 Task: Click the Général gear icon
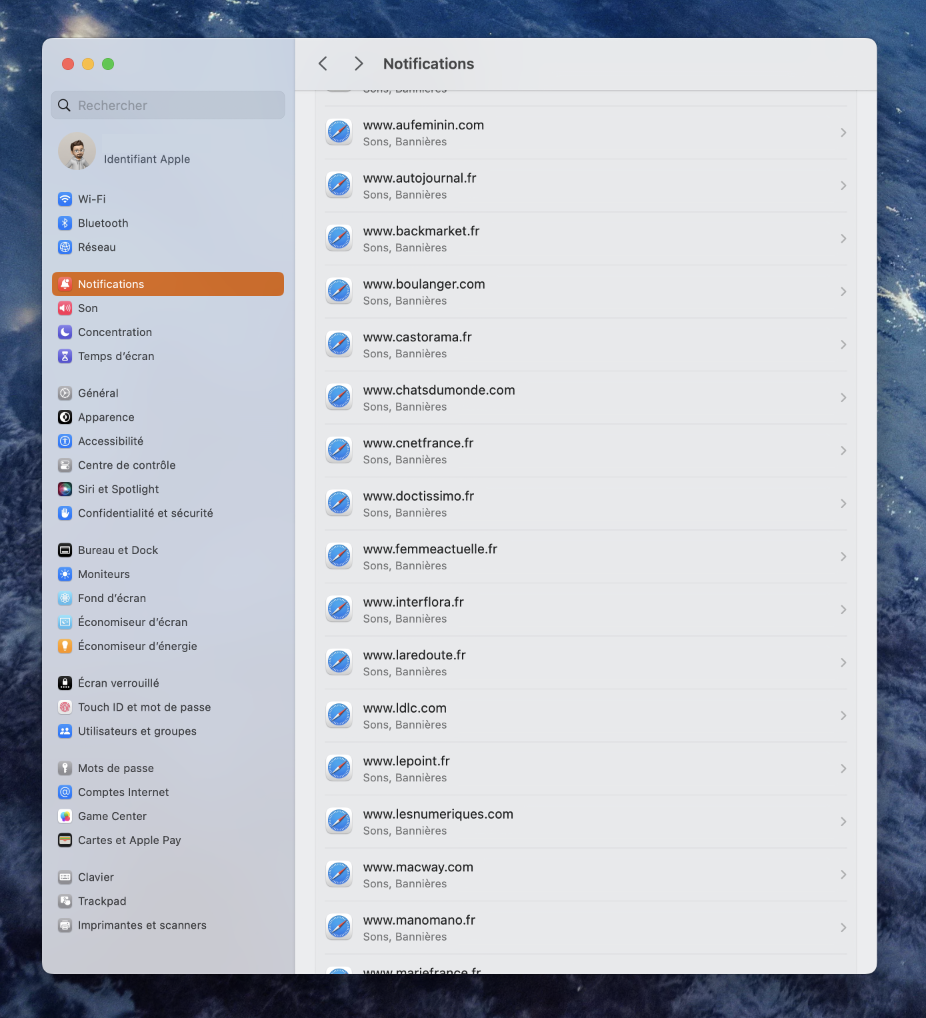coord(65,393)
